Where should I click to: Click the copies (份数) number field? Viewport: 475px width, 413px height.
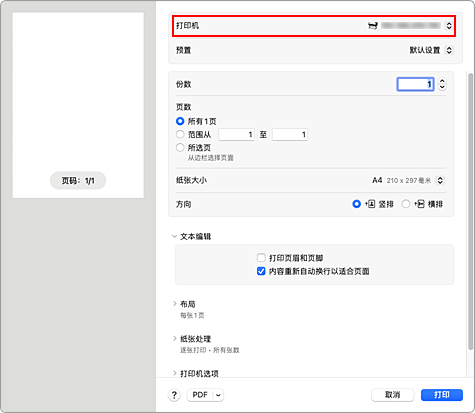415,84
